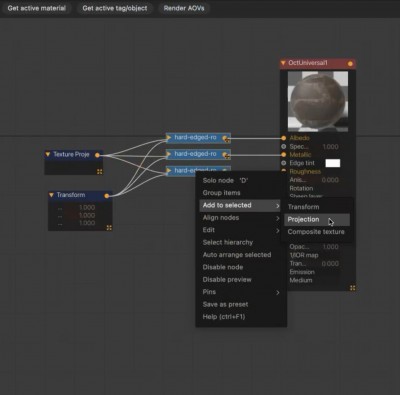Screen dimensions: 400x395
Task: Click Transform node output pin
Action: click(107, 196)
